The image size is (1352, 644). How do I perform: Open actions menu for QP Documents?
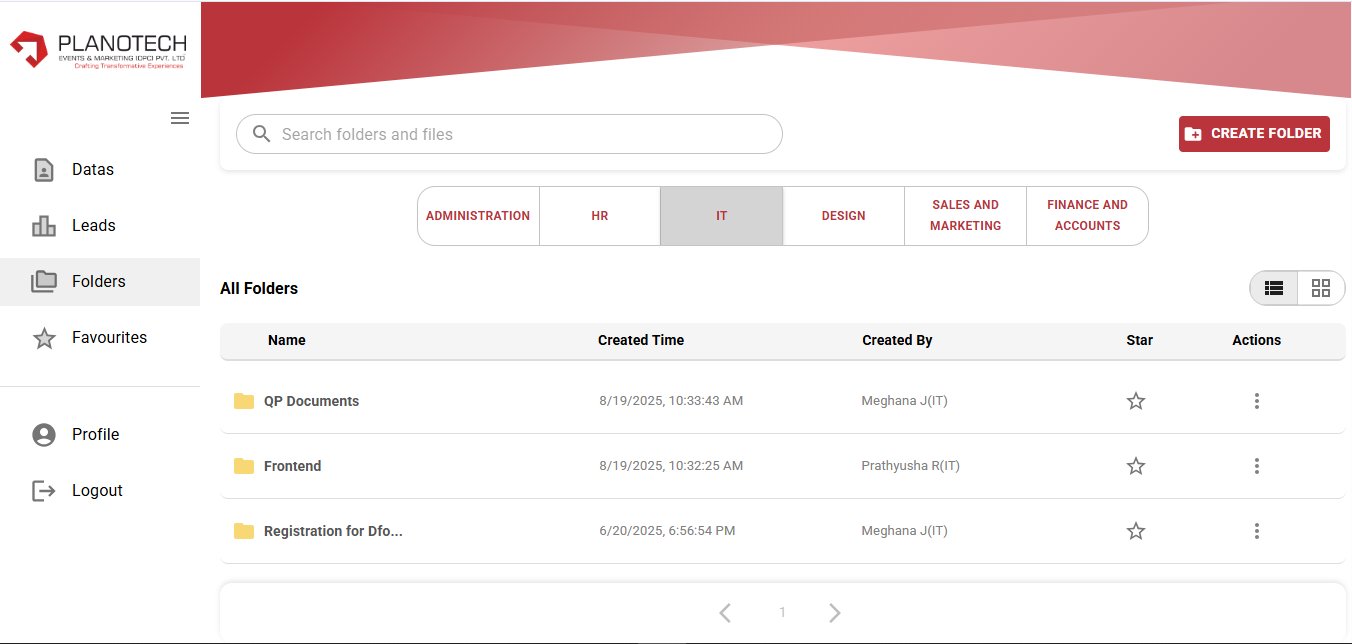(x=1256, y=401)
